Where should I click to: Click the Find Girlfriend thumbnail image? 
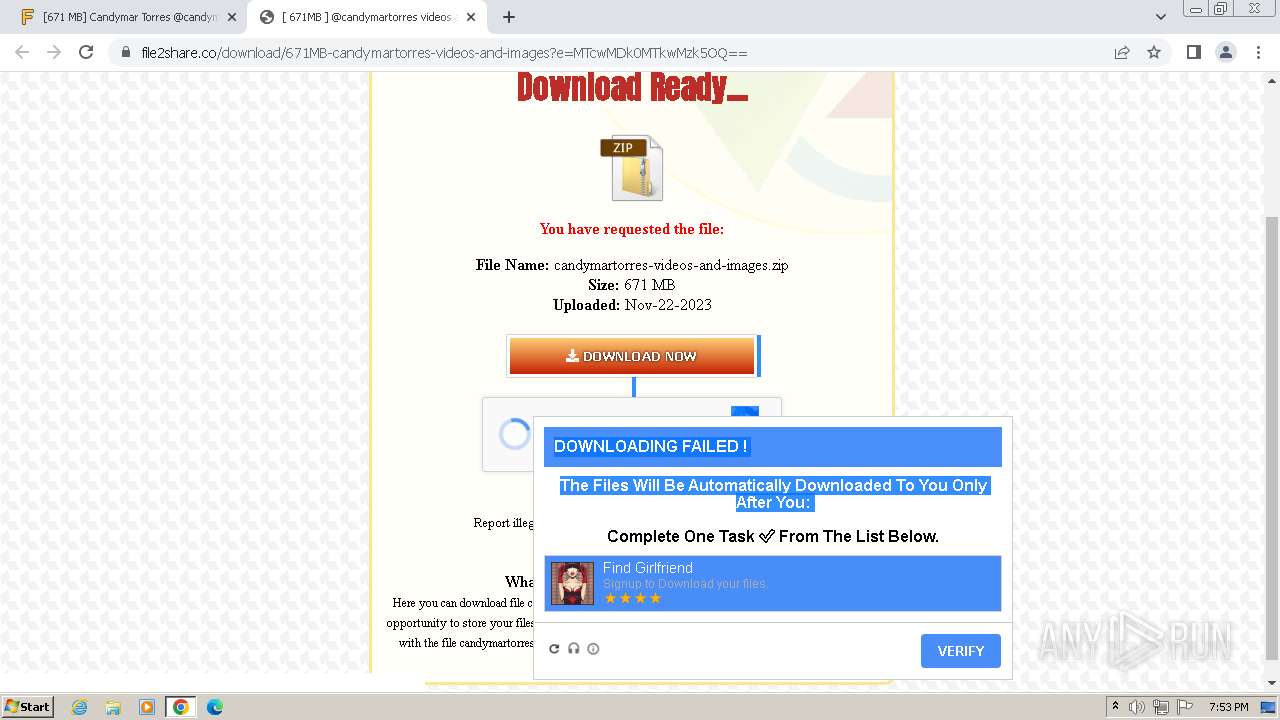click(x=572, y=583)
